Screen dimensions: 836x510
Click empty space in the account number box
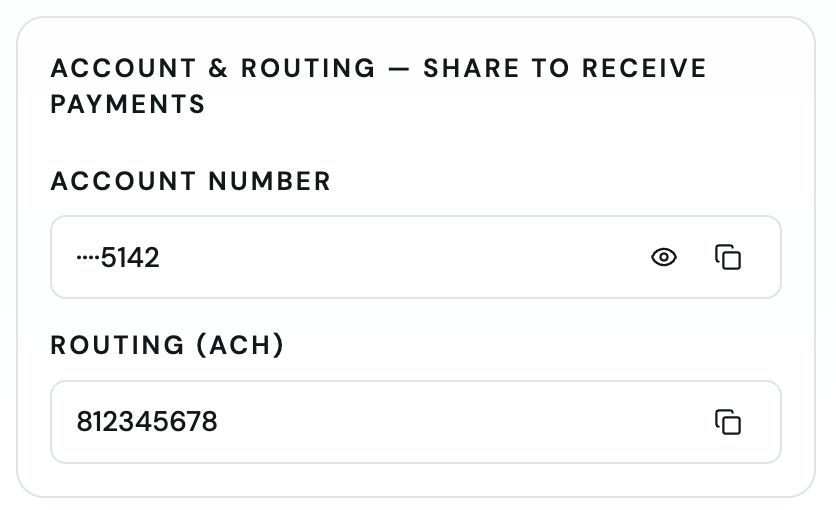point(400,257)
